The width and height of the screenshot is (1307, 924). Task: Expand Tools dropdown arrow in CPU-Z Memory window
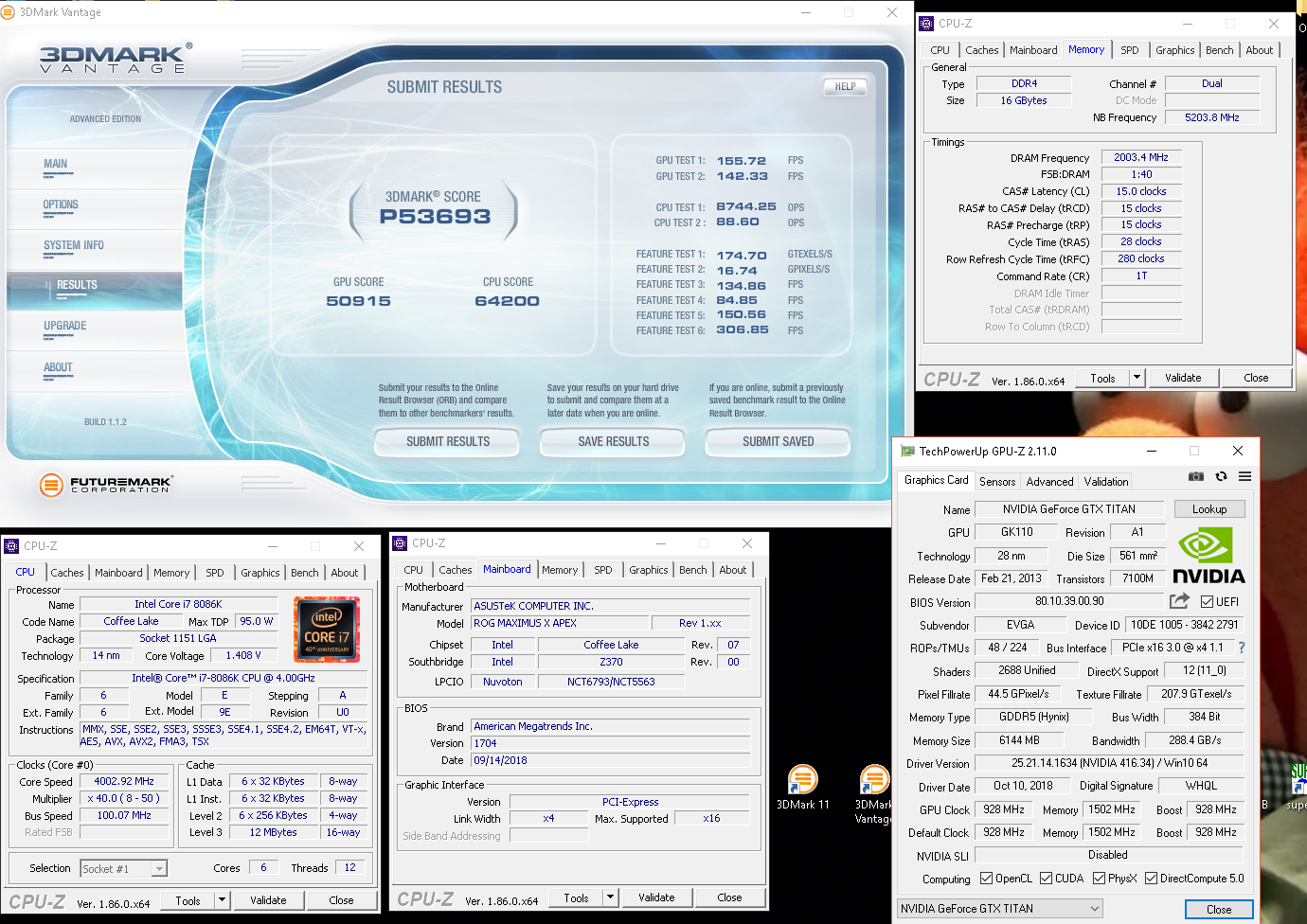tap(1137, 378)
